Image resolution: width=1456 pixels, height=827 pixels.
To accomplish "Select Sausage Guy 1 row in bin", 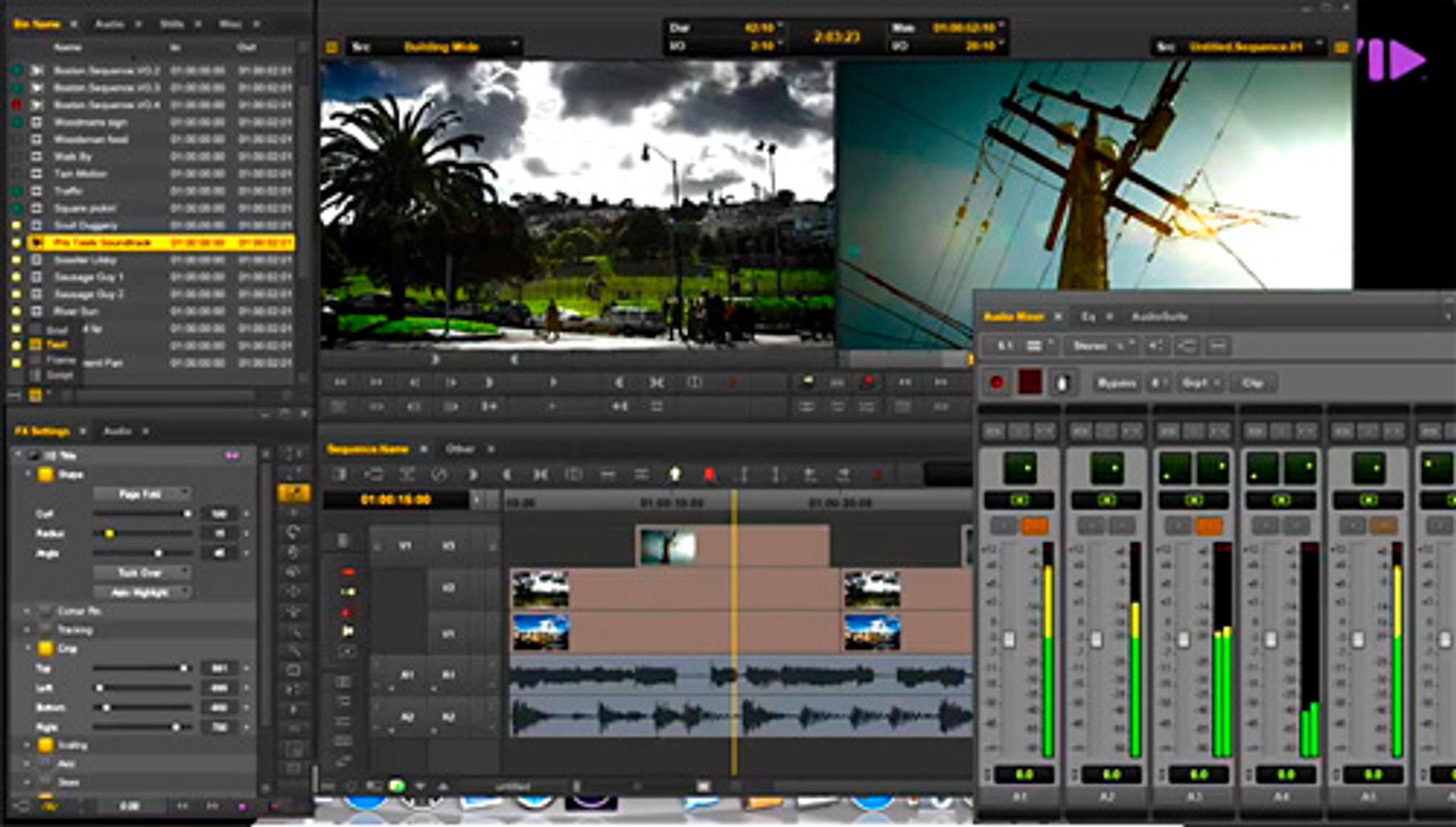I will 160,277.
